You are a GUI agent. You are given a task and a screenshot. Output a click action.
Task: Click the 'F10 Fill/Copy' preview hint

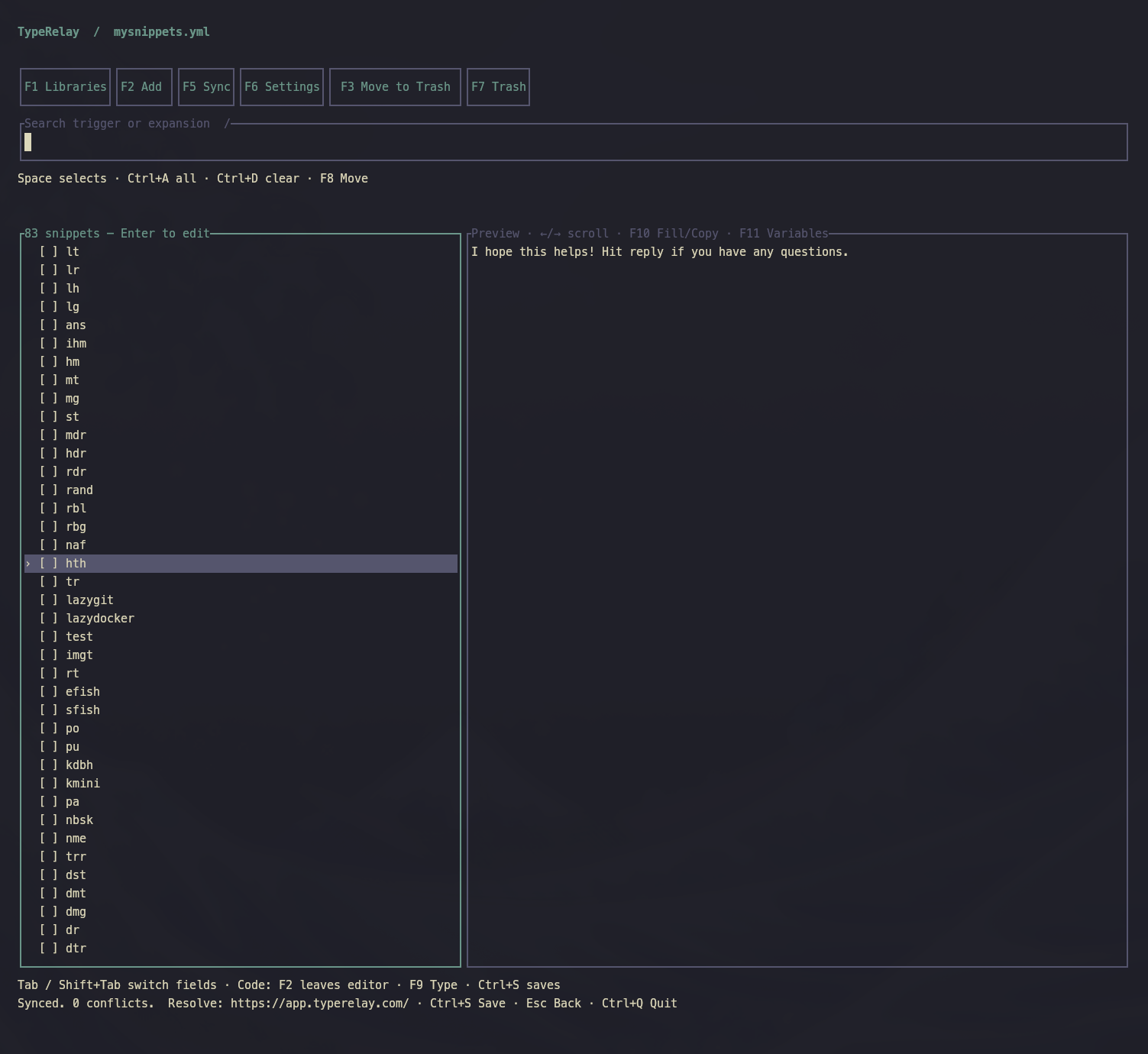(x=674, y=234)
